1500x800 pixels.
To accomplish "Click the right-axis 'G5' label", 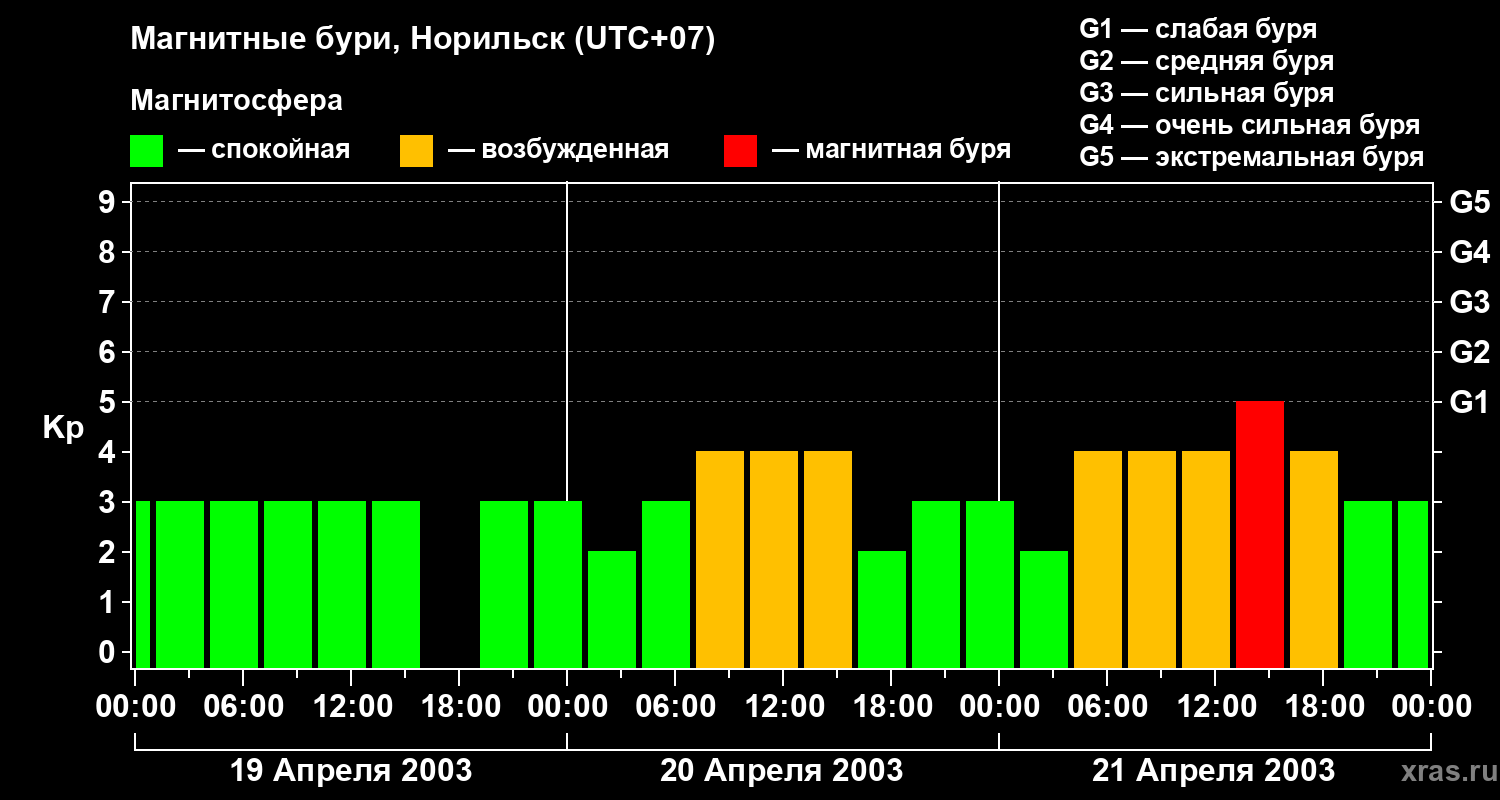I will coord(1469,202).
